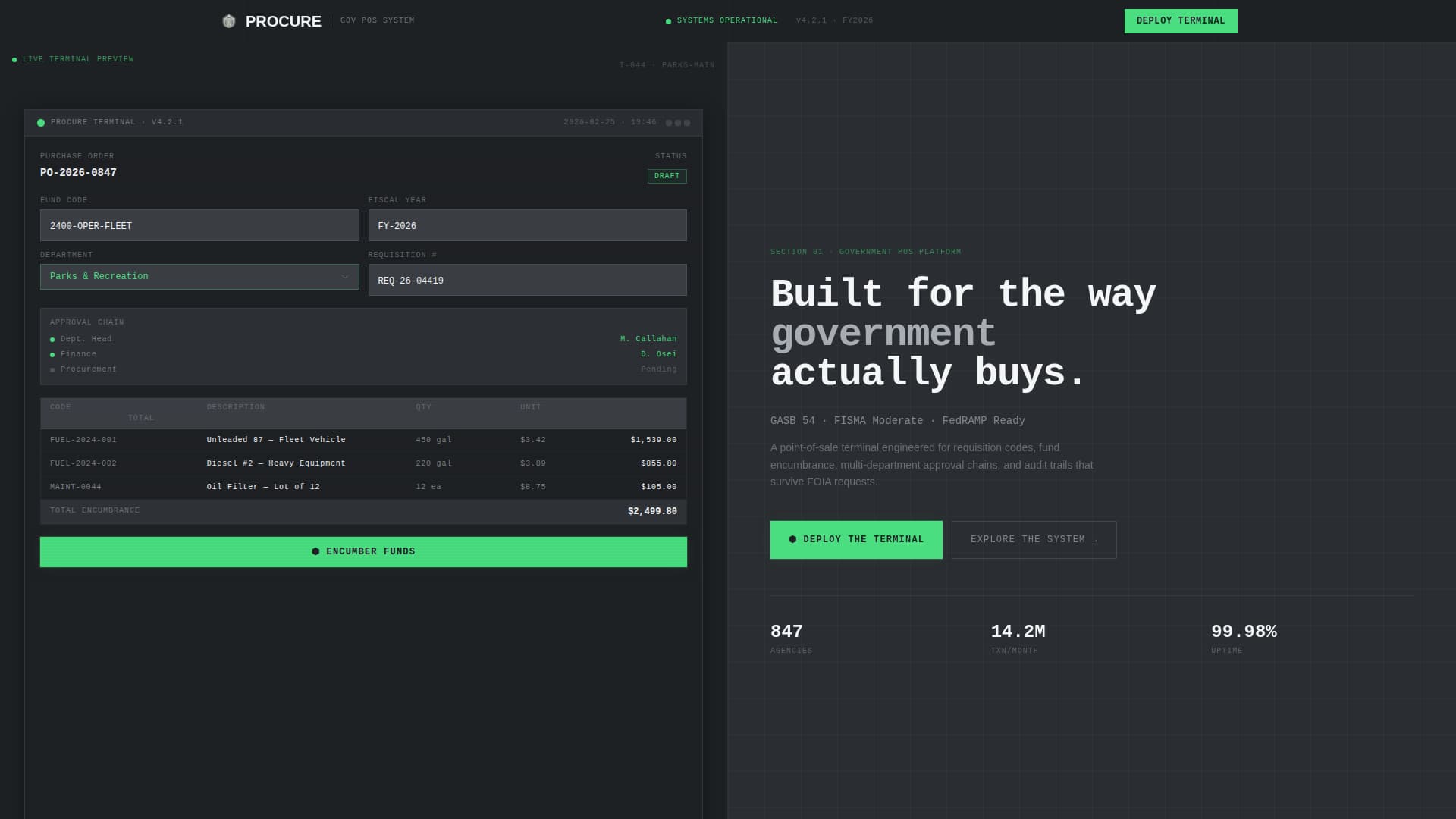1456x819 pixels.
Task: Click the PROCURE shield logo icon
Action: point(228,21)
